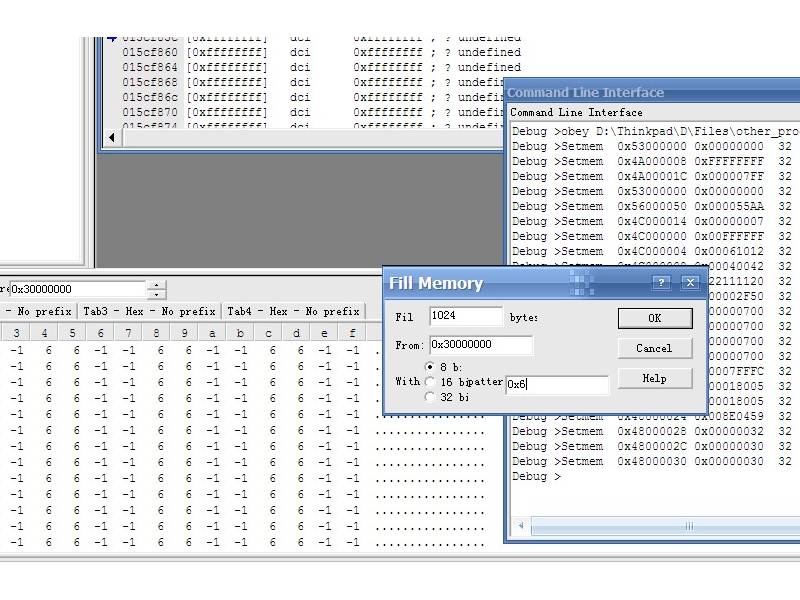Image resolution: width=800 pixels, height=600 pixels.
Task: Switch to Tab4 - Hex - No prefix
Action: click(293, 311)
